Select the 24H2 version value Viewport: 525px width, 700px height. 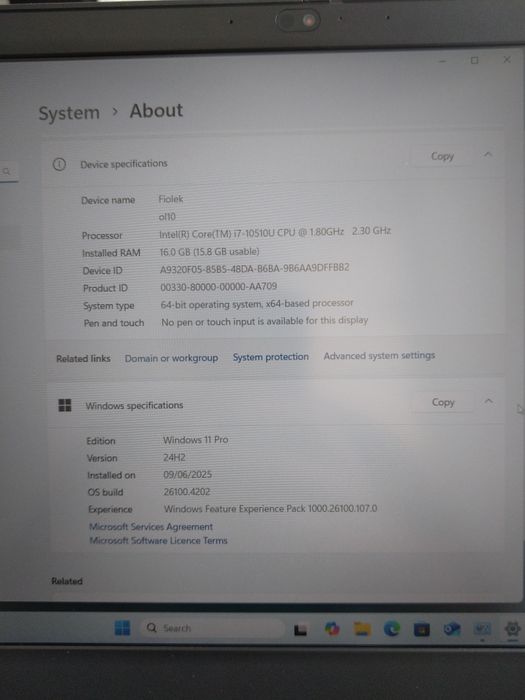tap(174, 458)
